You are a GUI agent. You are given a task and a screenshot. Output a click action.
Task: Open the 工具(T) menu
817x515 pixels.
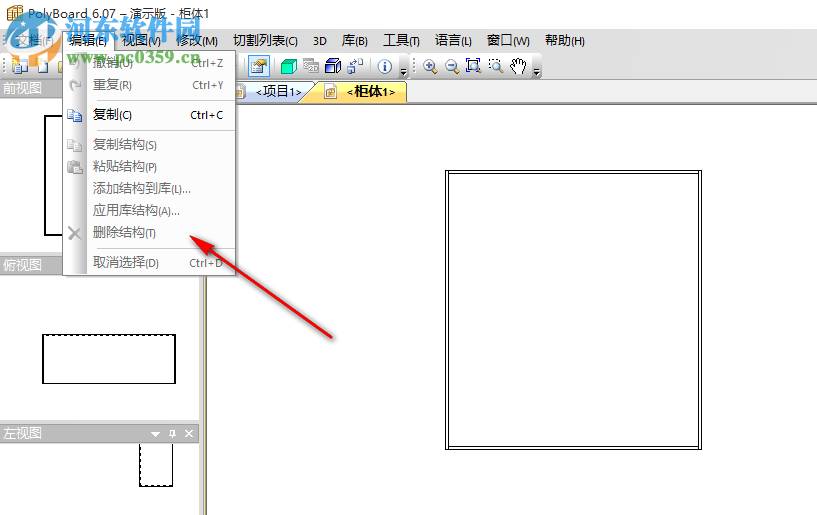401,41
